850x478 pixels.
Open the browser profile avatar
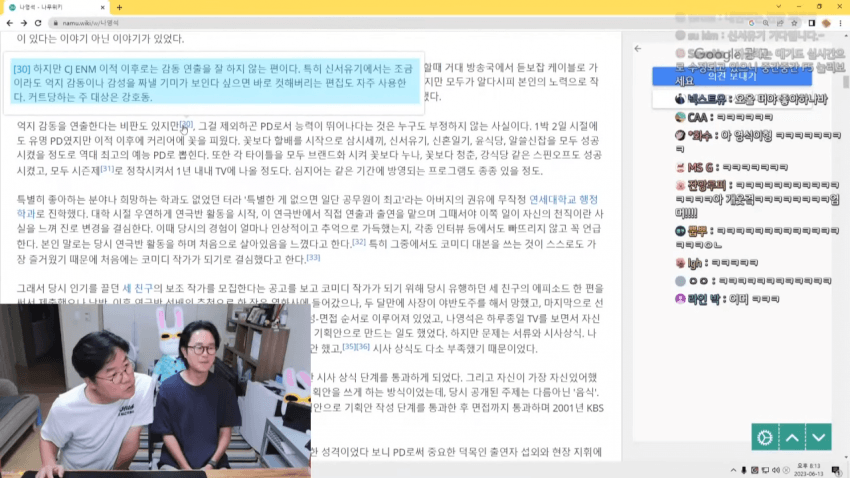(x=826, y=23)
